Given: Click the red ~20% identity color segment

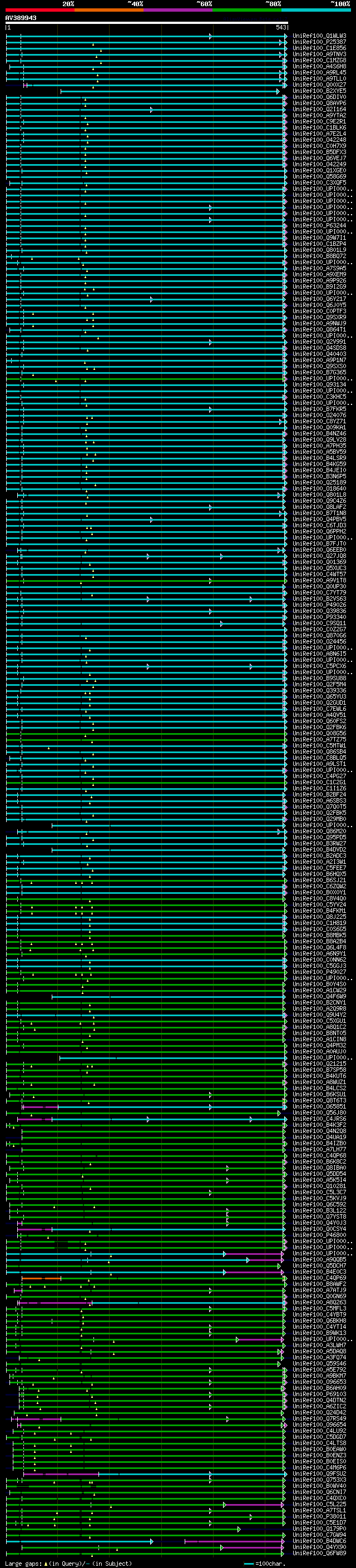Looking at the screenshot, I should tap(40, 10).
